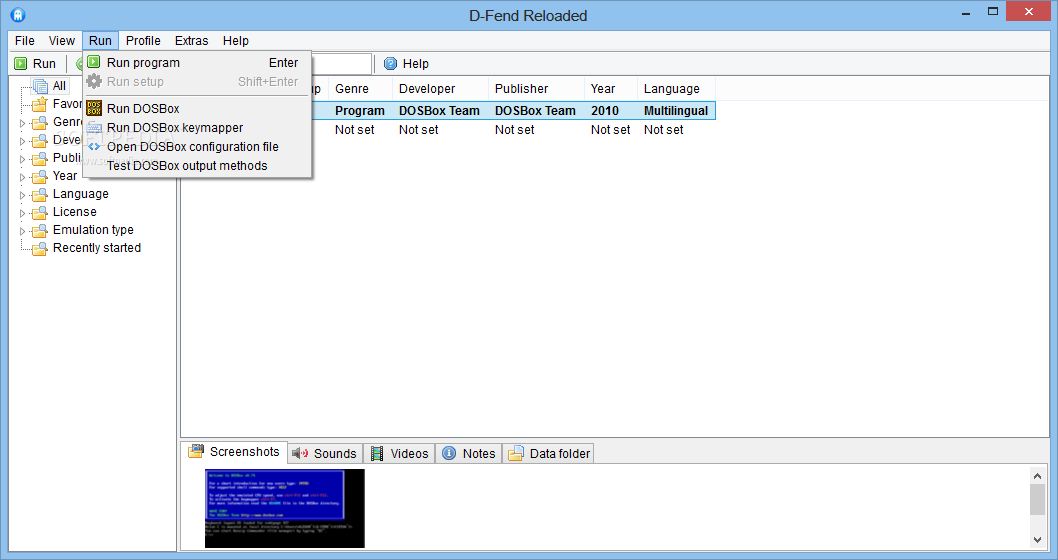1058x560 pixels.
Task: Switch to the Videos tab
Action: coord(399,453)
